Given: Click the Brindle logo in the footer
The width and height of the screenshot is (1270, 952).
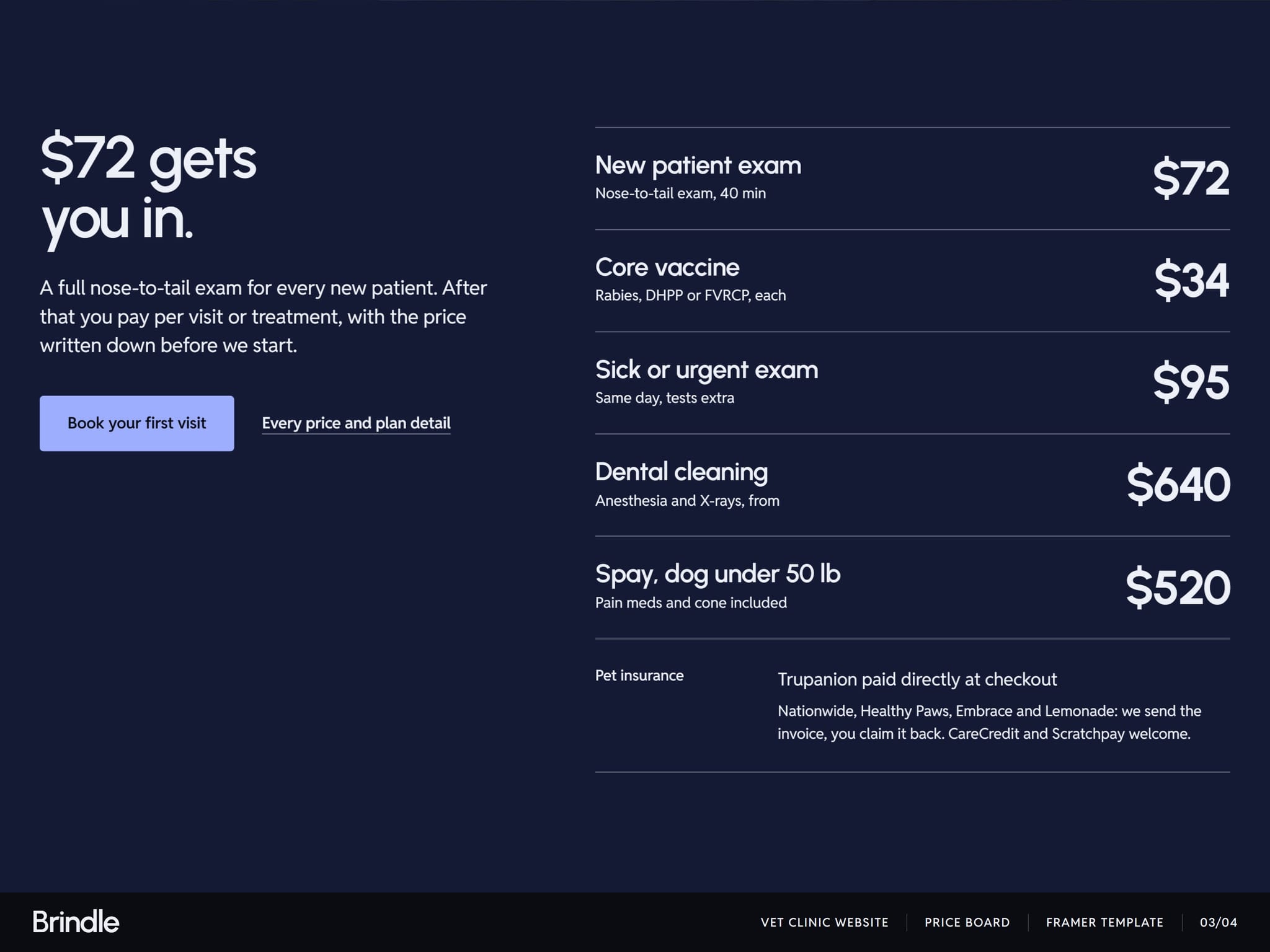Looking at the screenshot, I should 76,922.
